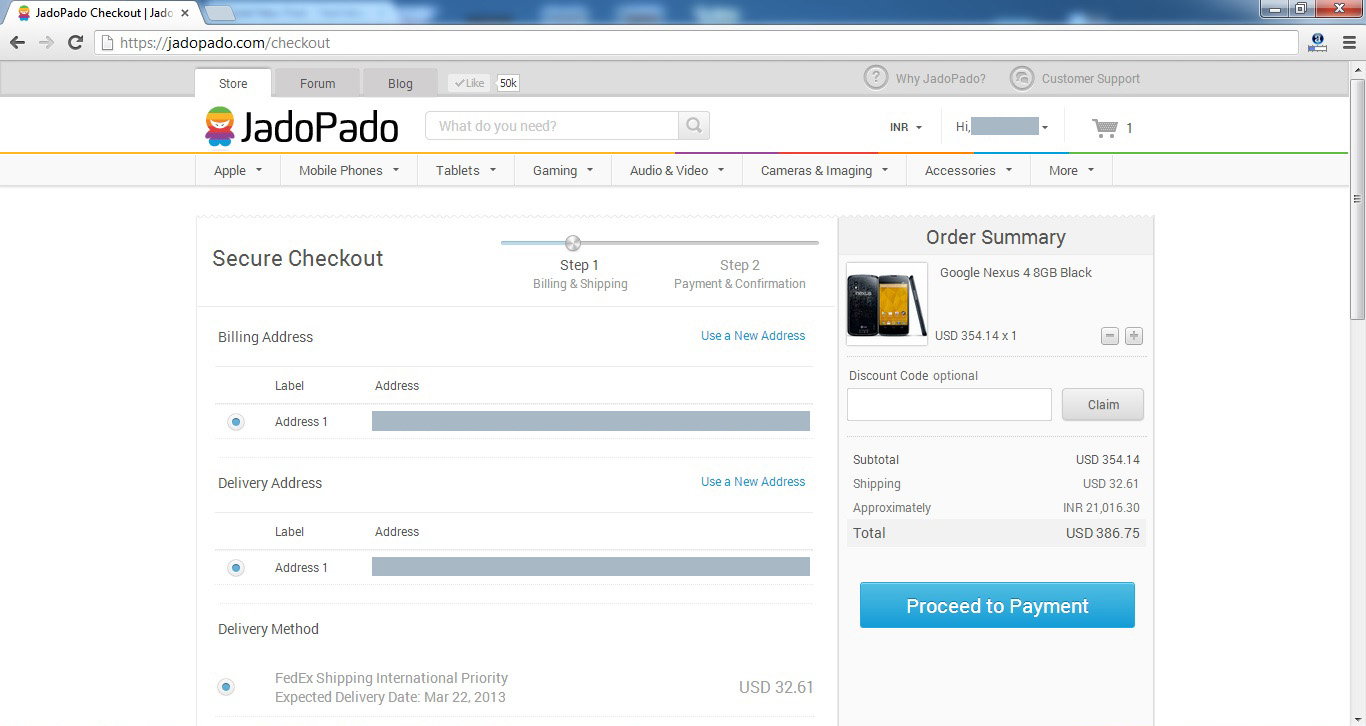
Task: Click Step 1 Billing & Shipping
Action: (x=580, y=274)
